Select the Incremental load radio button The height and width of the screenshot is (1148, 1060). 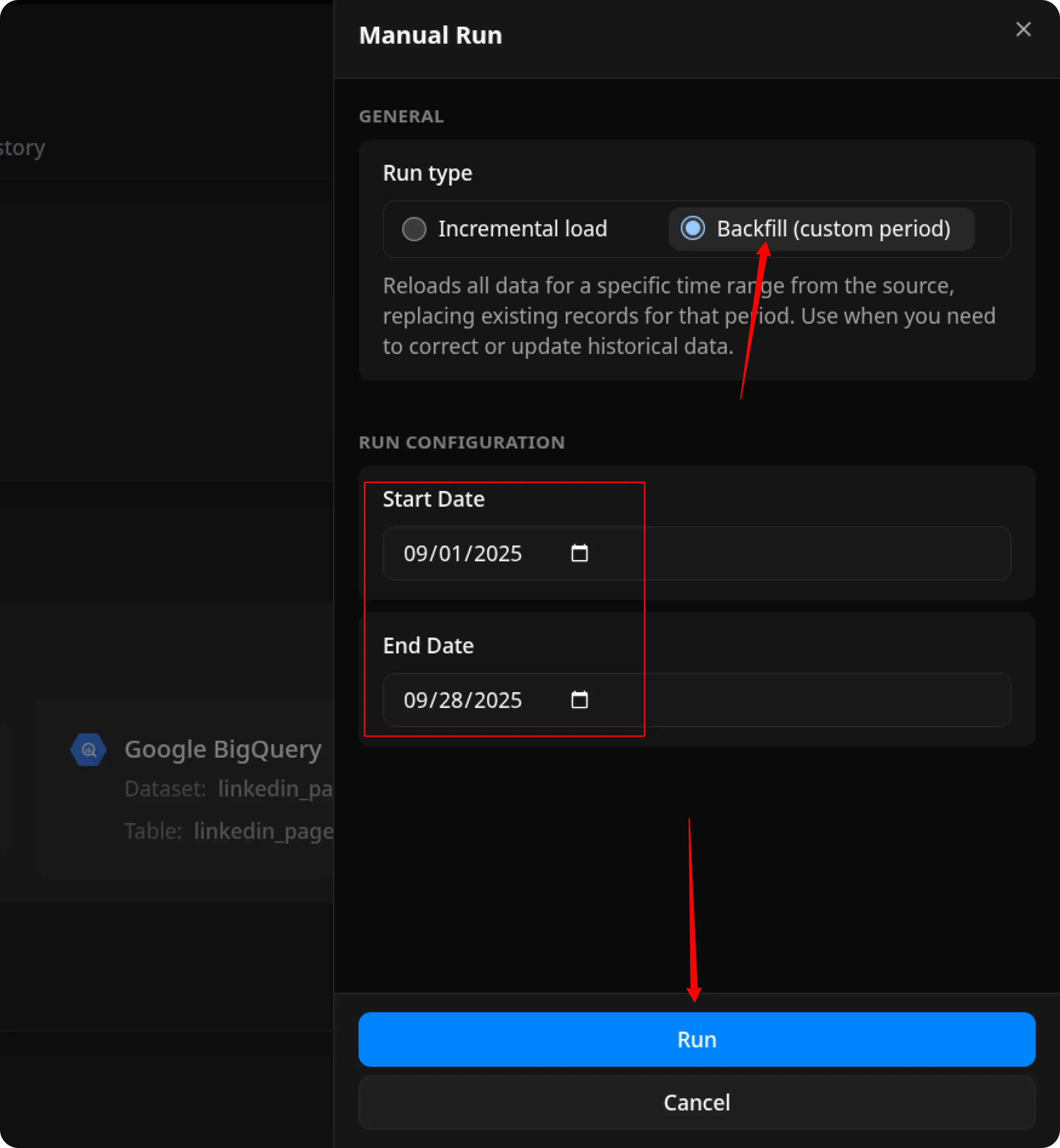[414, 229]
